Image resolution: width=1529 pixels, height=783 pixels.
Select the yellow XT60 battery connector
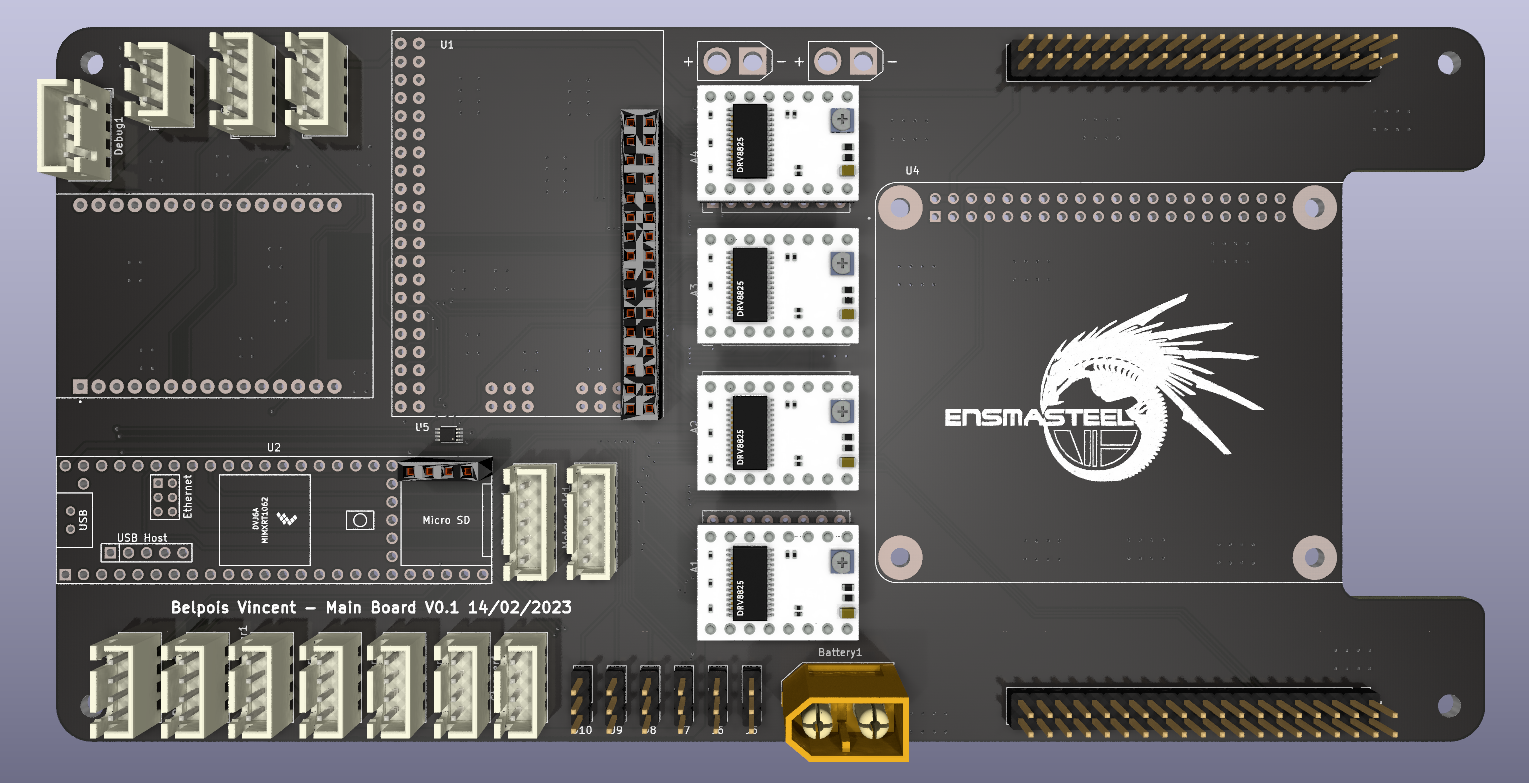click(x=848, y=713)
